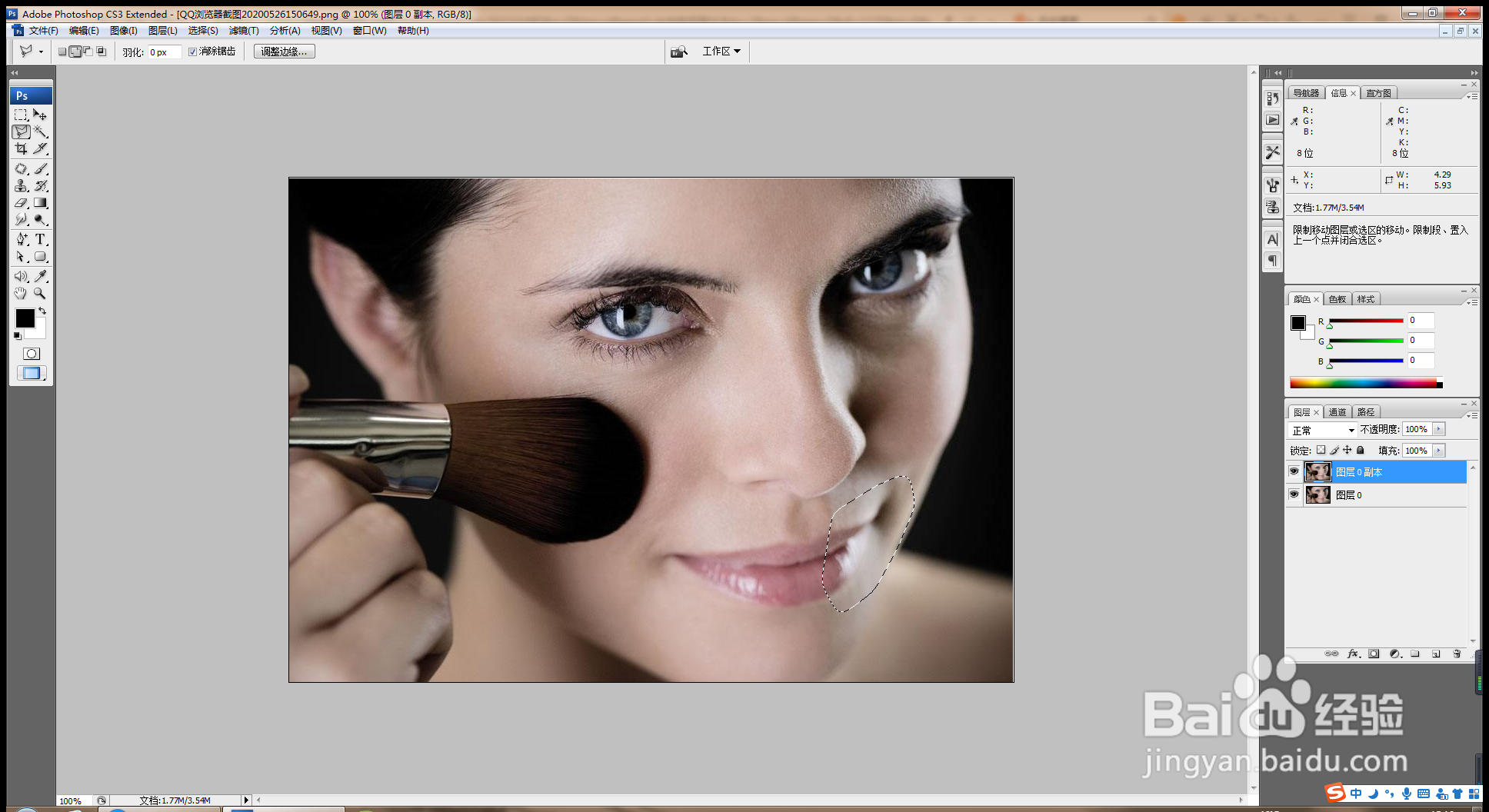This screenshot has width=1489, height=812.
Task: Open the Paragraph panel icon
Action: click(1273, 261)
